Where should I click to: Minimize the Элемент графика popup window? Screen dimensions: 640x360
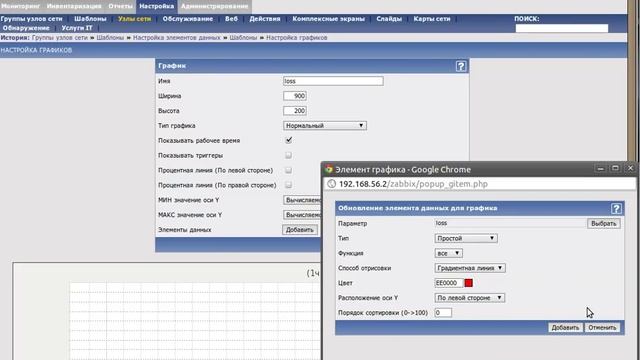[600, 168]
